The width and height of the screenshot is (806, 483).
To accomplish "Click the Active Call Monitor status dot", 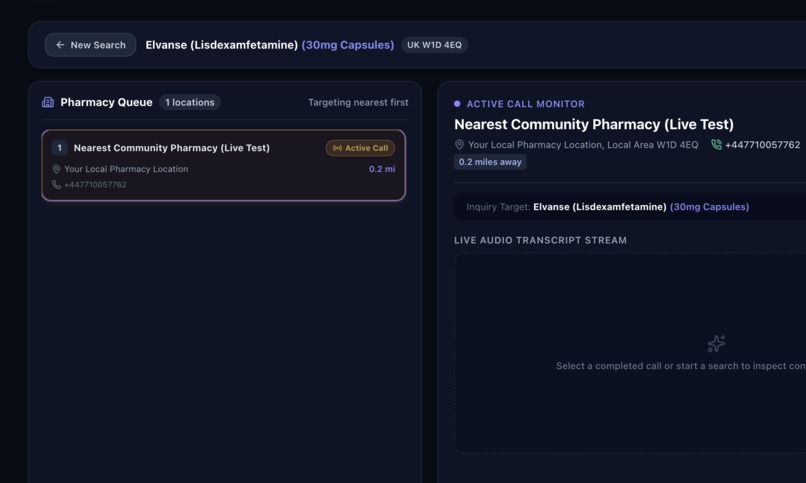I will coord(457,104).
